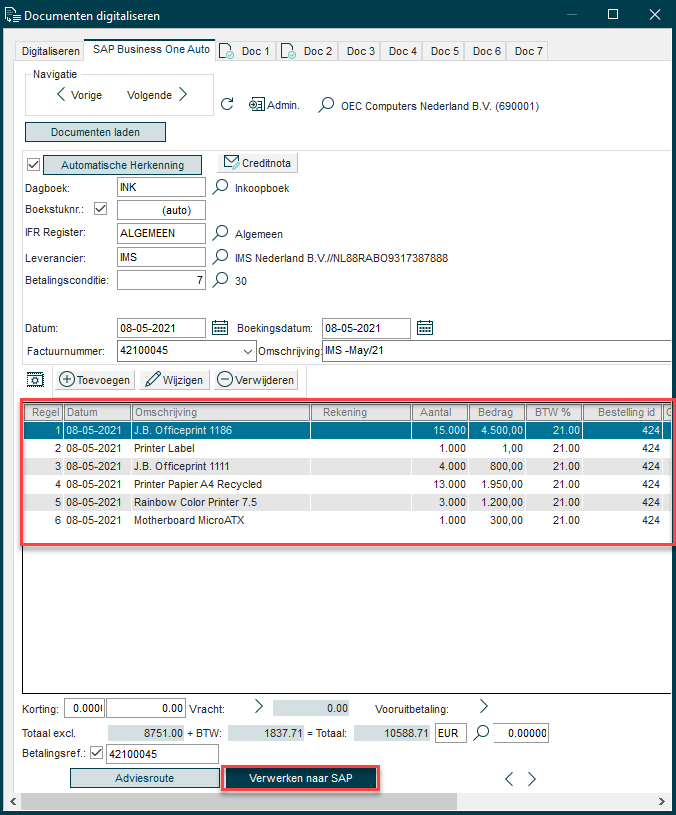The height and width of the screenshot is (815, 676).
Task: Click Verwijderen to remove the line
Action: 256,380
